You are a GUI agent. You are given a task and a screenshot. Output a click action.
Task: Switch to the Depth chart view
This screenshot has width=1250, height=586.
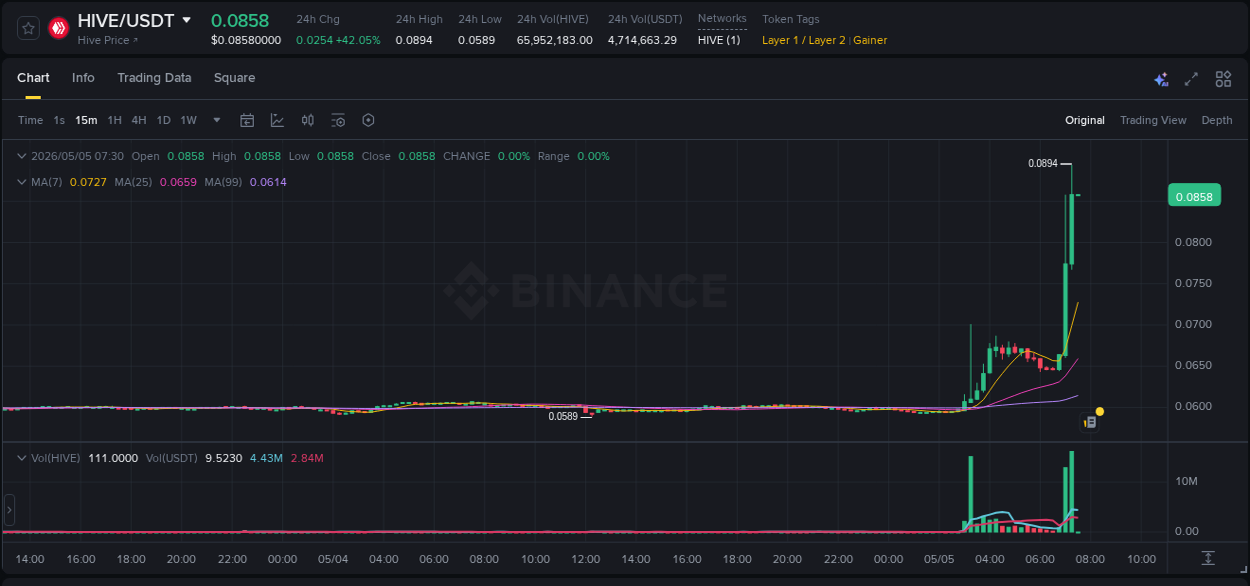(1217, 120)
